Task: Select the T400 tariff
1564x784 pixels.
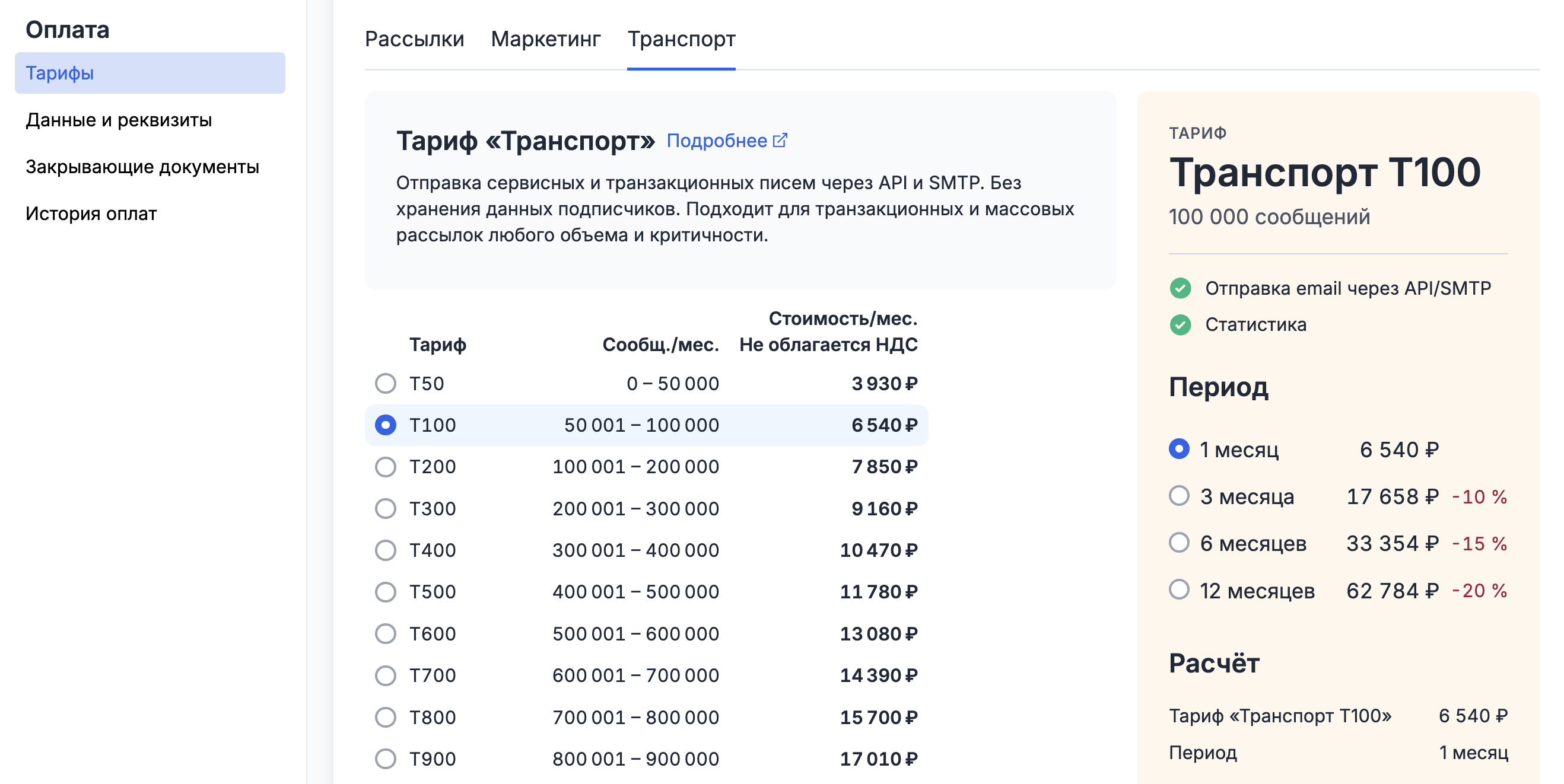Action: [384, 550]
